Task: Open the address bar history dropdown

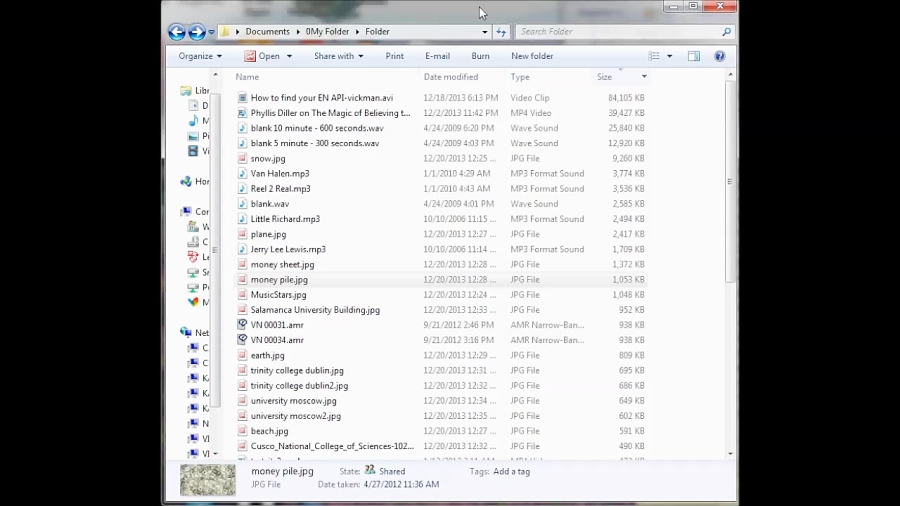Action: click(485, 32)
